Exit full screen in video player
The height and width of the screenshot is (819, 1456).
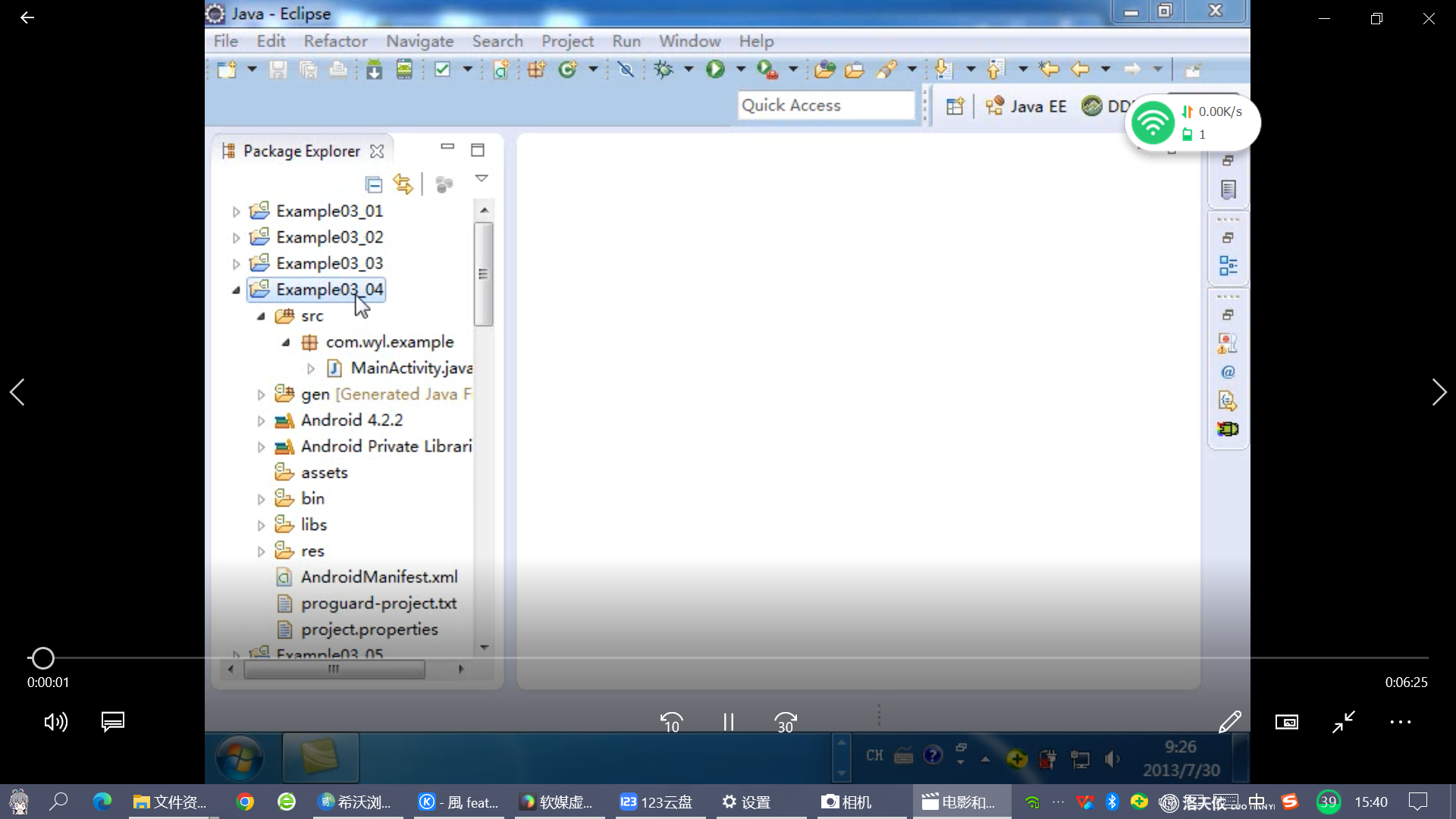[x=1343, y=722]
